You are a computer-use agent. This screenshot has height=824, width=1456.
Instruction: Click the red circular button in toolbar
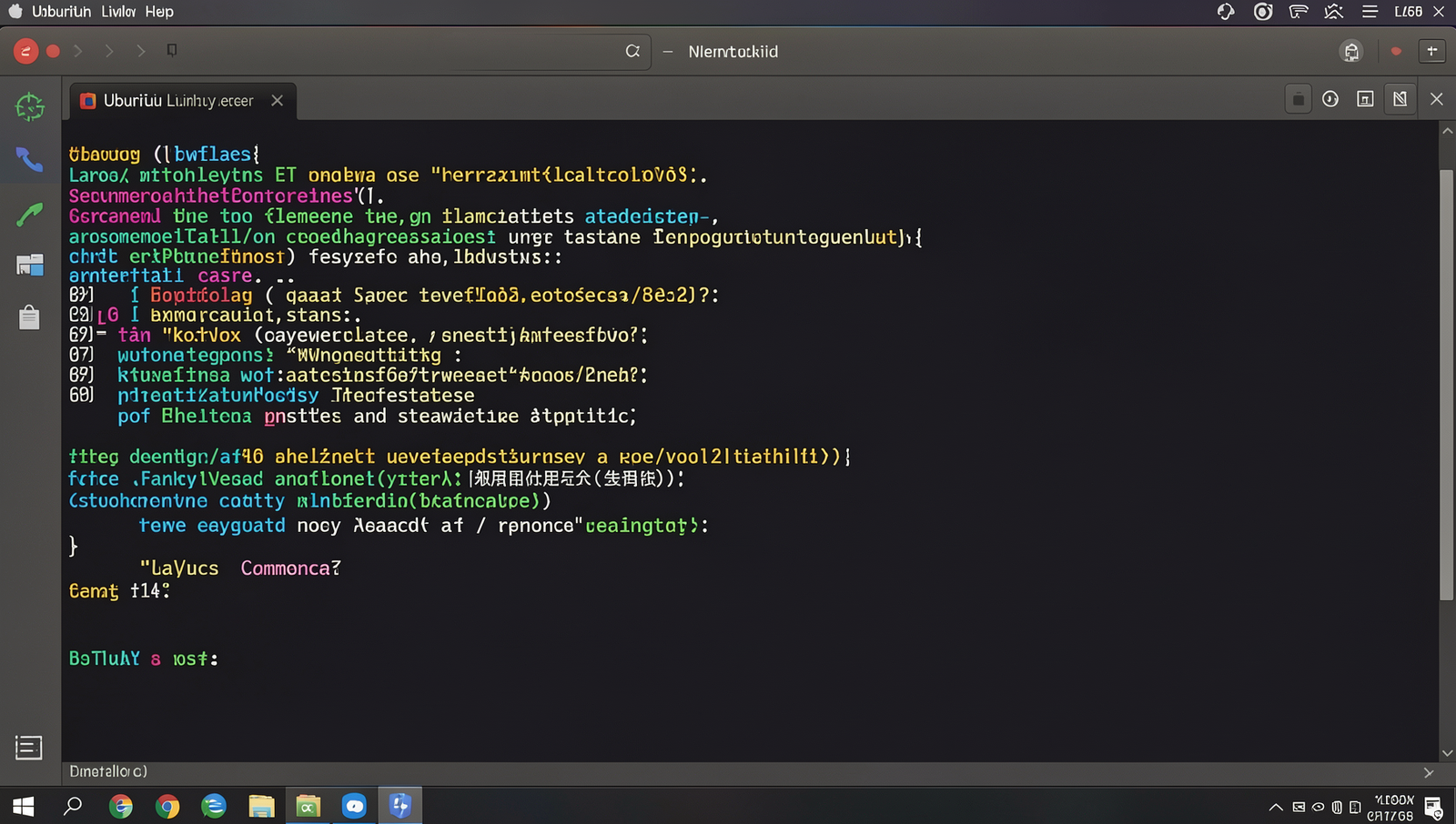(x=25, y=52)
